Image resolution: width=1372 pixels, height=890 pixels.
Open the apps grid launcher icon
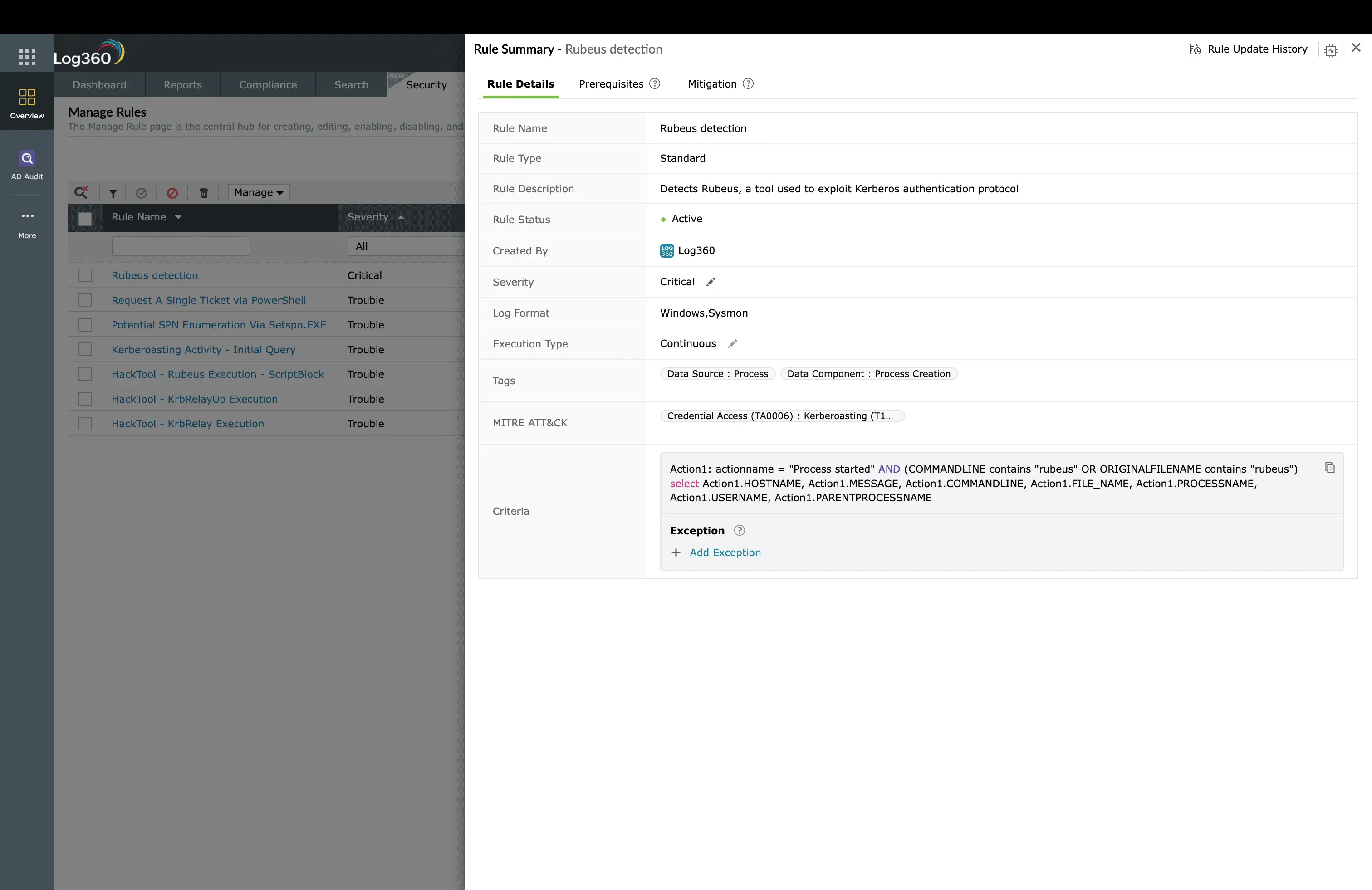[27, 57]
